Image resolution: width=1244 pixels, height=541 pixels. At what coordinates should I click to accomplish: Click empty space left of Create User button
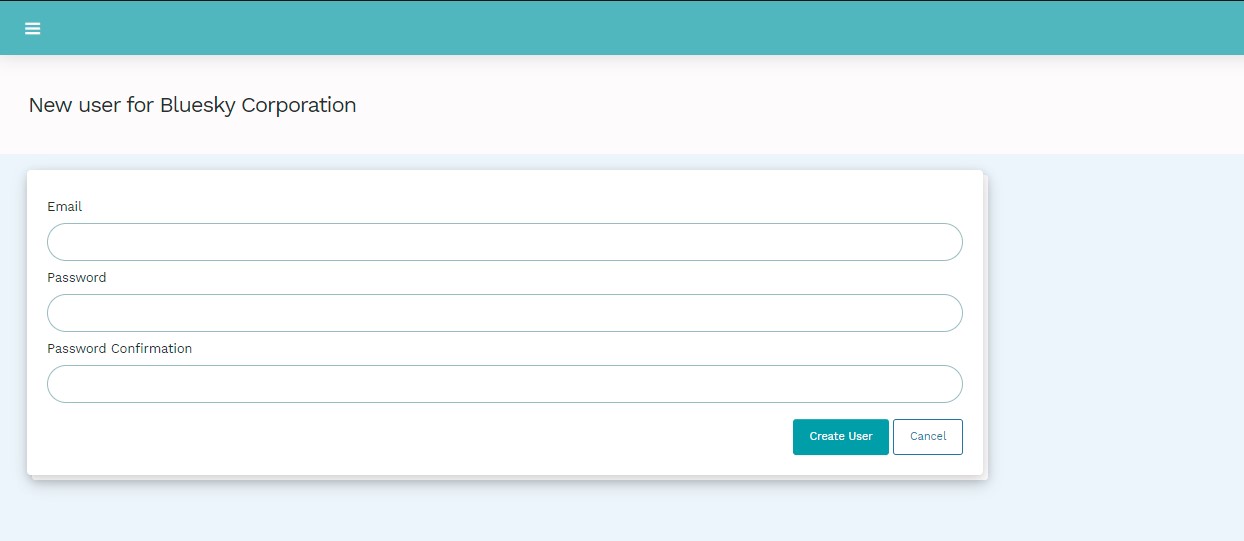[500, 437]
